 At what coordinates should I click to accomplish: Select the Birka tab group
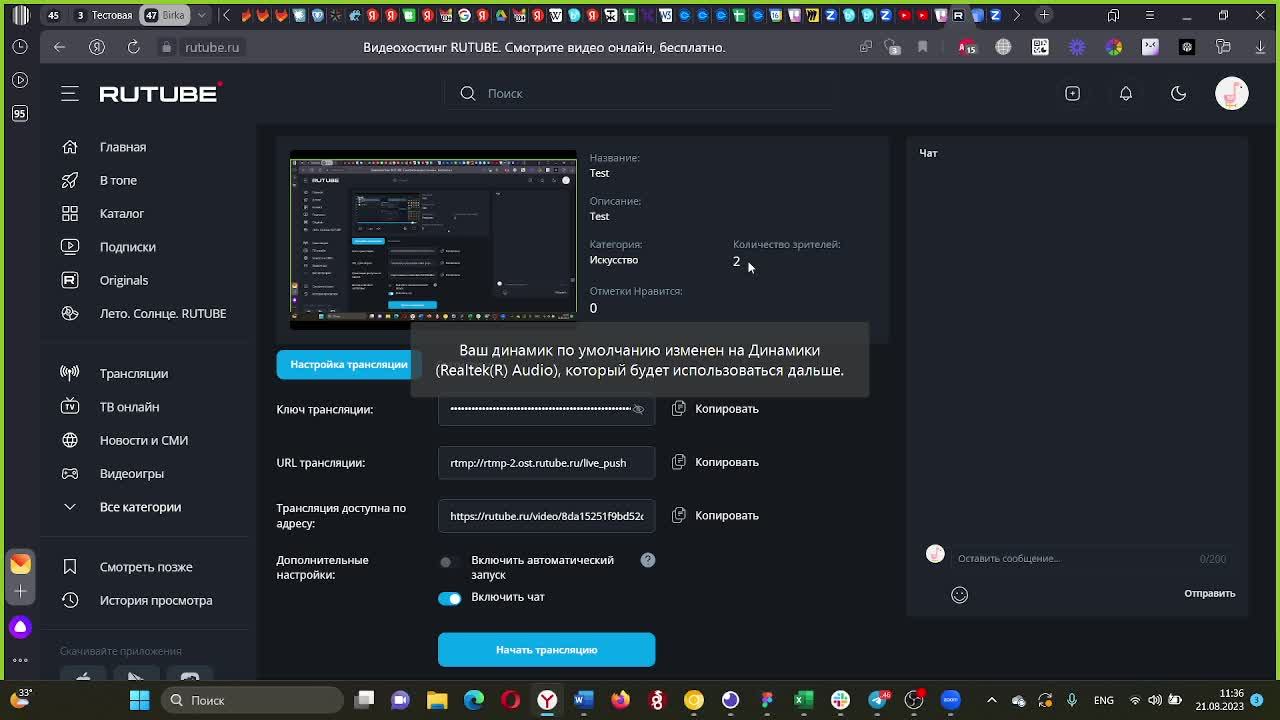pyautogui.click(x=164, y=15)
